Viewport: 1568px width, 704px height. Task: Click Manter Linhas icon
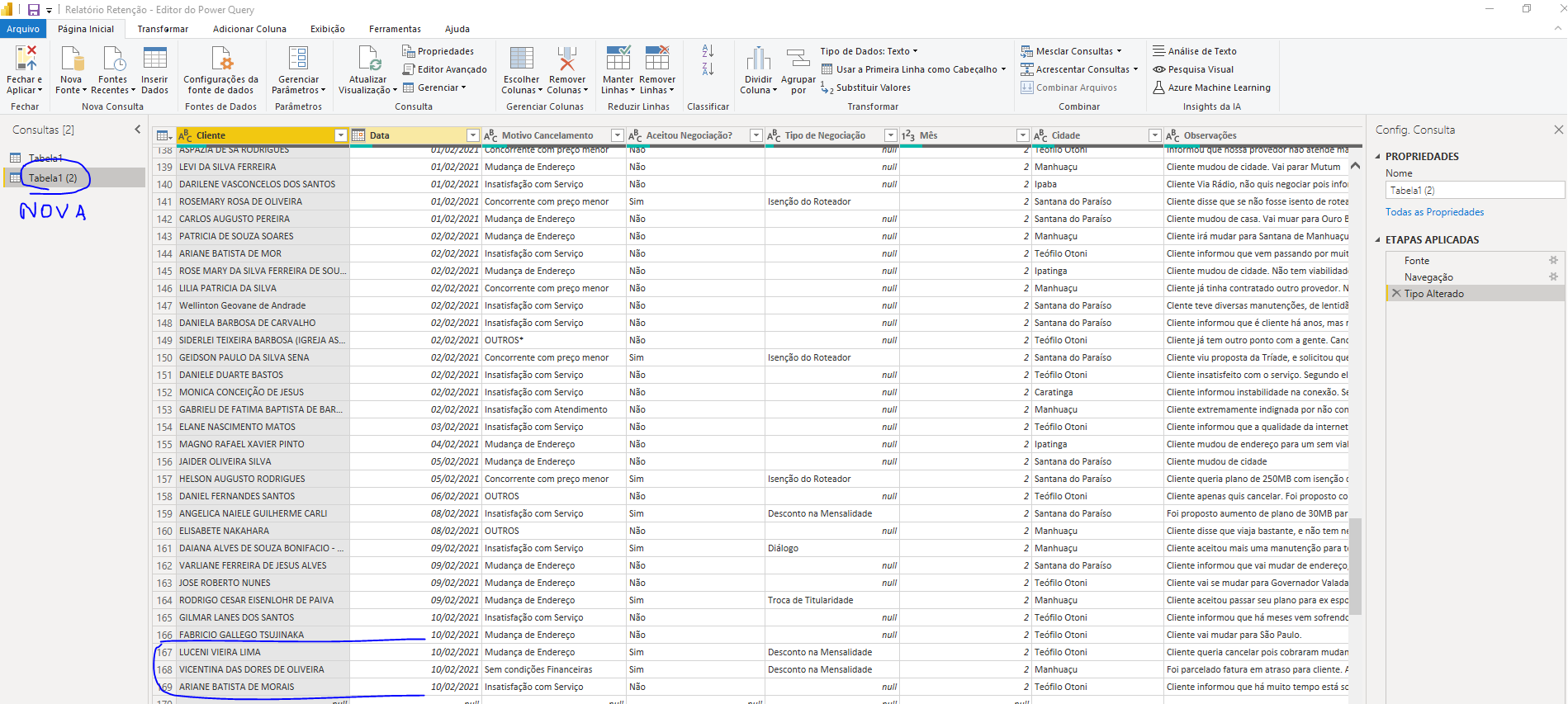pos(618,59)
